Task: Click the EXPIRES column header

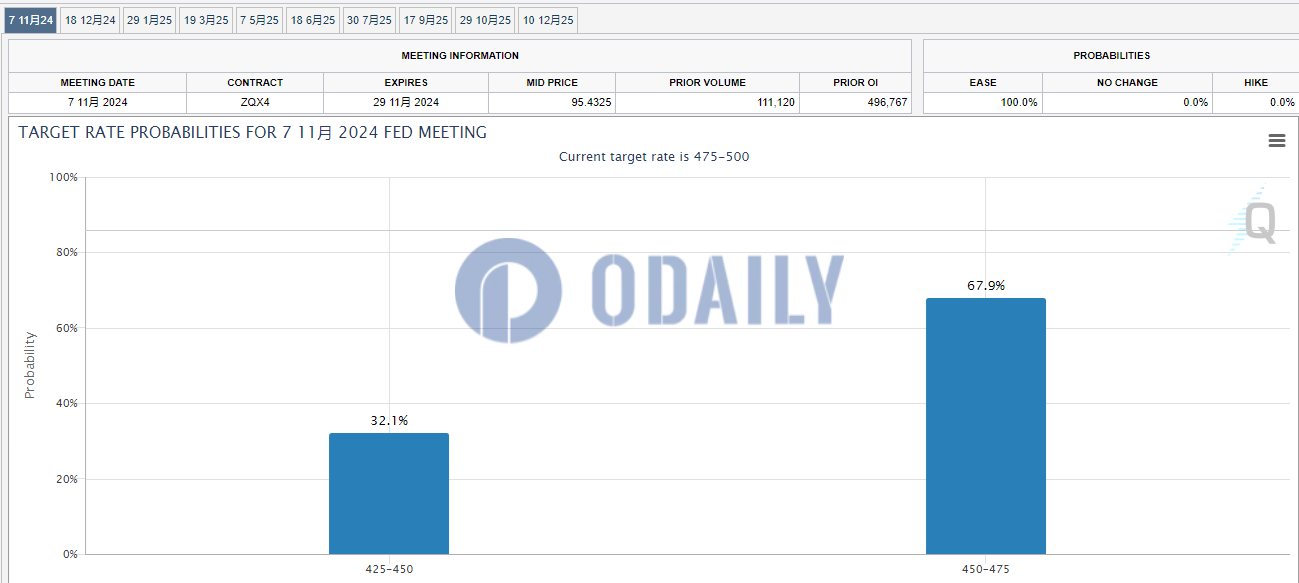Action: (406, 83)
